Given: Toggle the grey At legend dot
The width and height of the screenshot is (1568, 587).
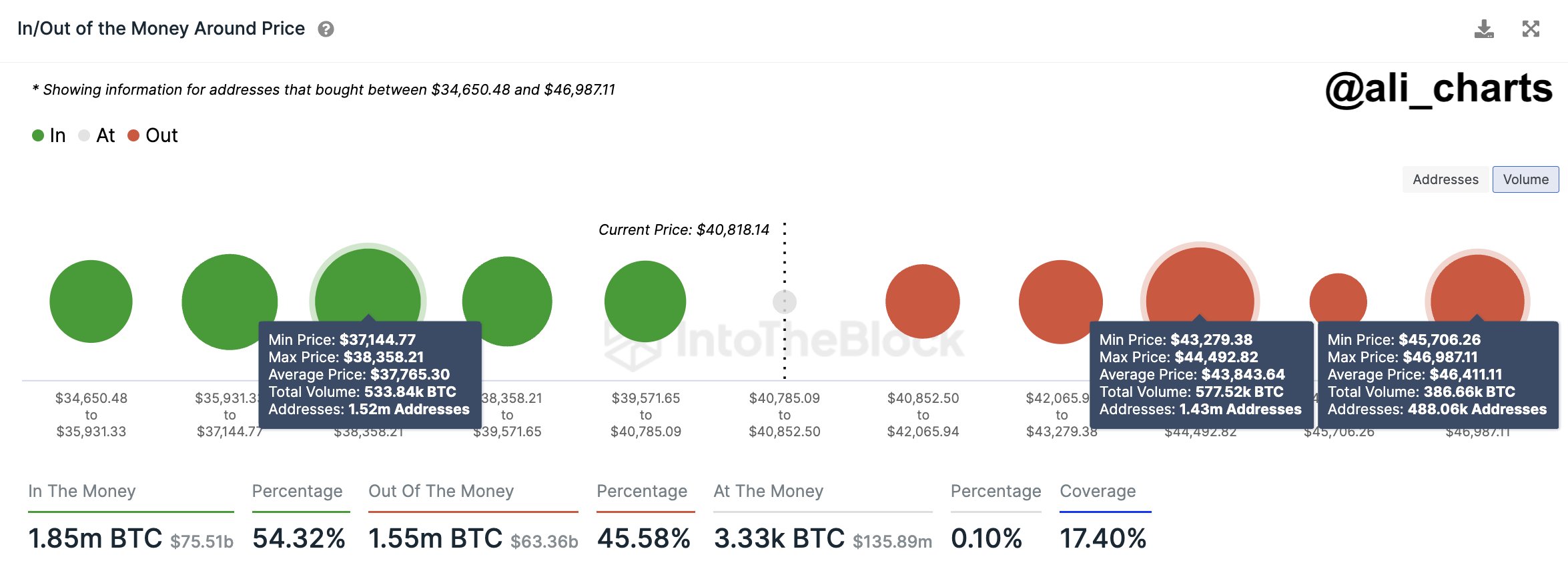Looking at the screenshot, I should [84, 135].
